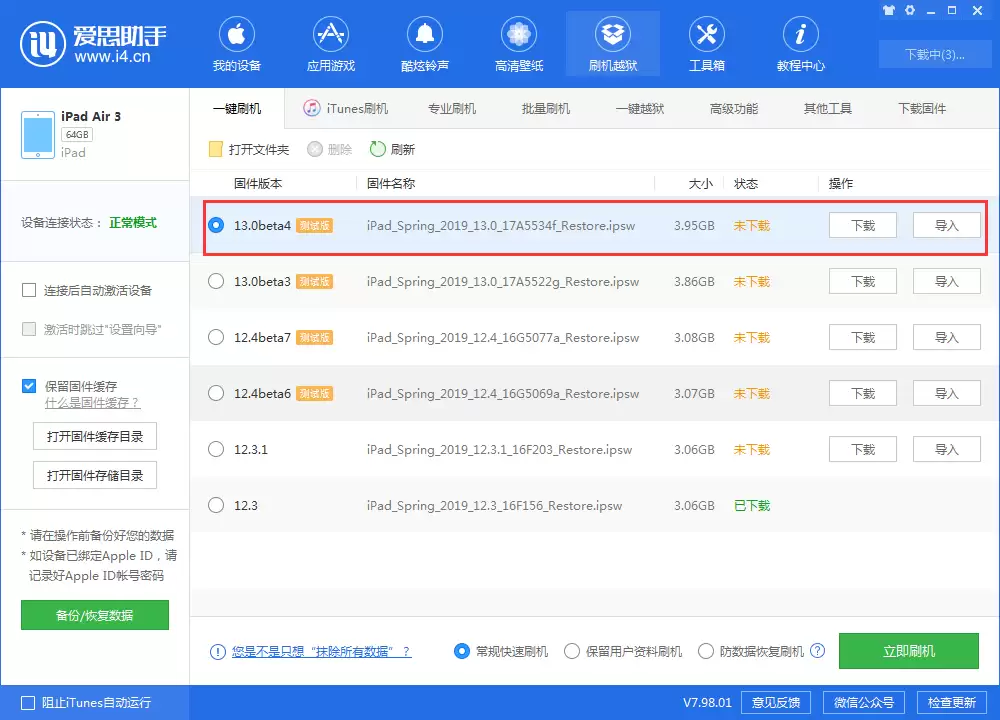The width and height of the screenshot is (1000, 720).
Task: Switch to 其他工具 tab
Action: 828,108
